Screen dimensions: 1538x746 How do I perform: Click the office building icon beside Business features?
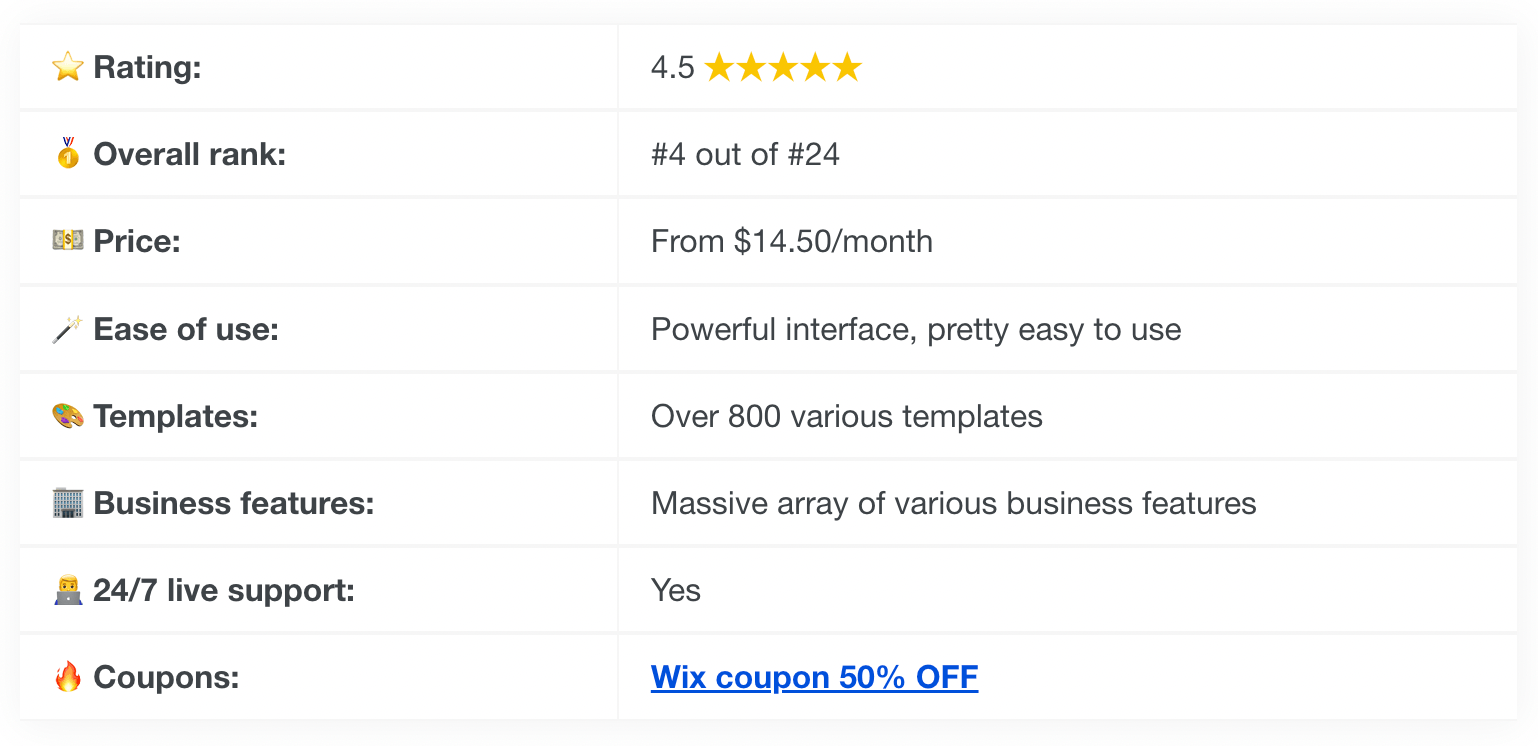click(x=67, y=503)
